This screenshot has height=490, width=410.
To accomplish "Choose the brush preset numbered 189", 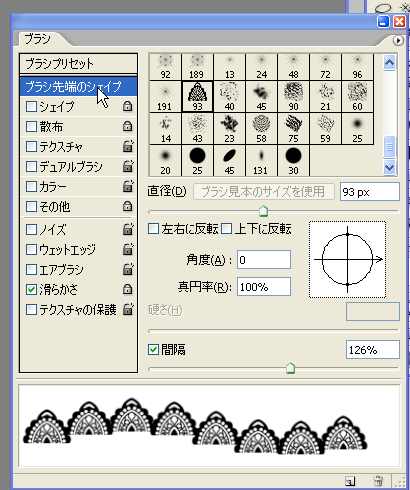I will coord(197,67).
